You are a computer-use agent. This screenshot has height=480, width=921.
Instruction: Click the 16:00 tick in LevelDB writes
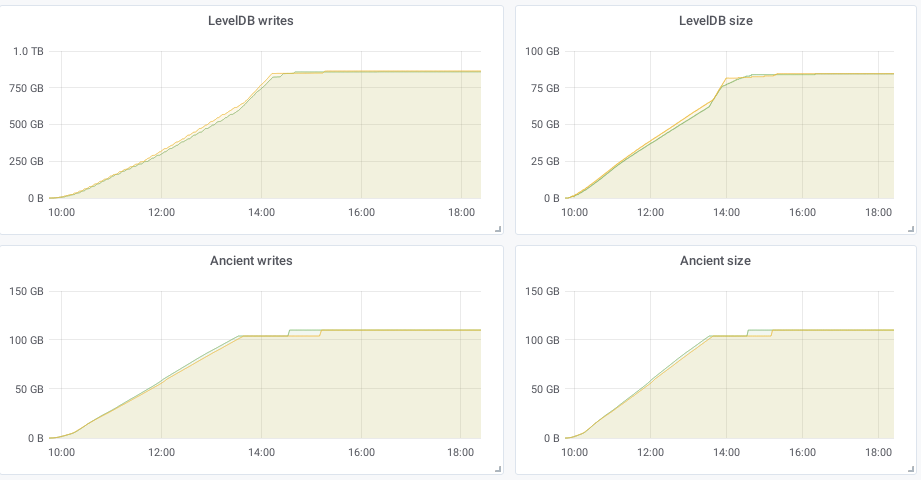tap(361, 212)
